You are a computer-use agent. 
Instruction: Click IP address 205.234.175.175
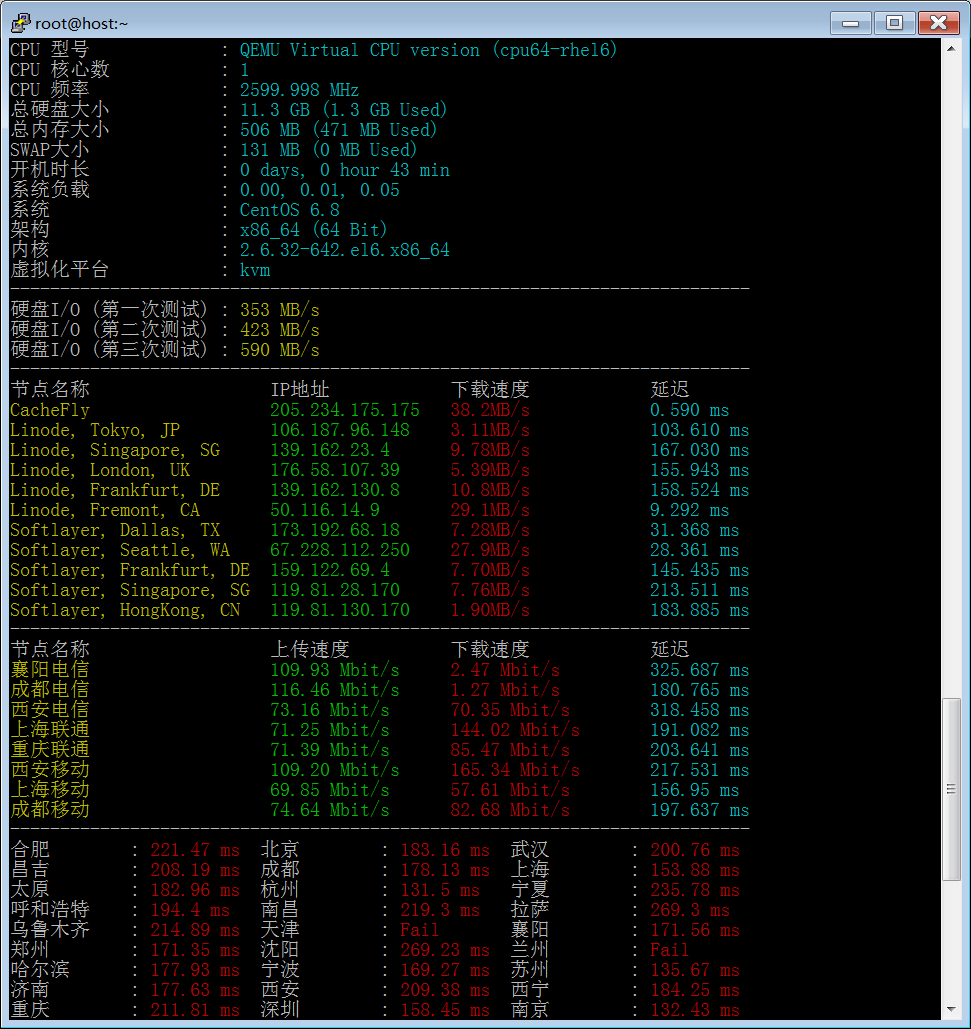(x=345, y=410)
